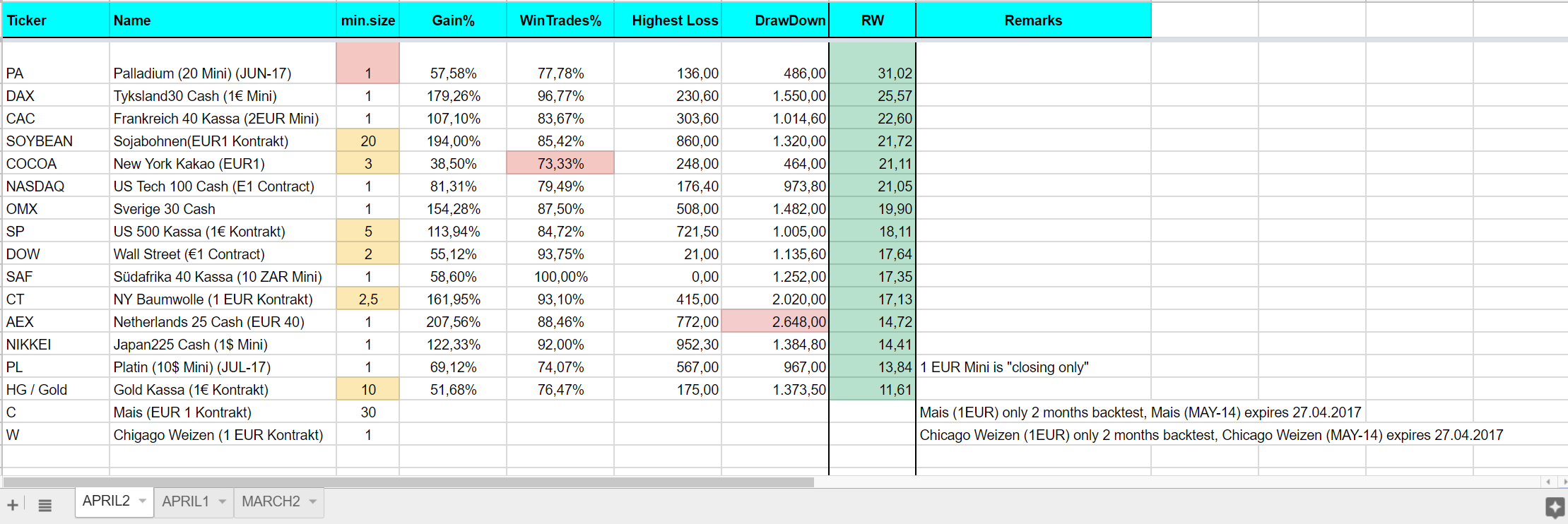Click the Mais (EUR 1 Kontrakt) cell
The height and width of the screenshot is (524, 1568).
coord(223,412)
